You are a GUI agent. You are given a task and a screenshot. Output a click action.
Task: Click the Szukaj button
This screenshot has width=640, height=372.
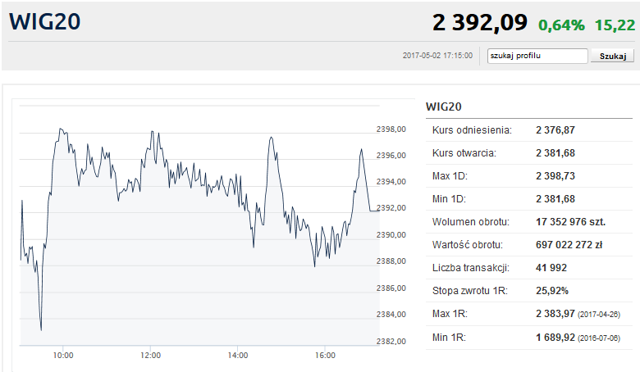pos(613,56)
